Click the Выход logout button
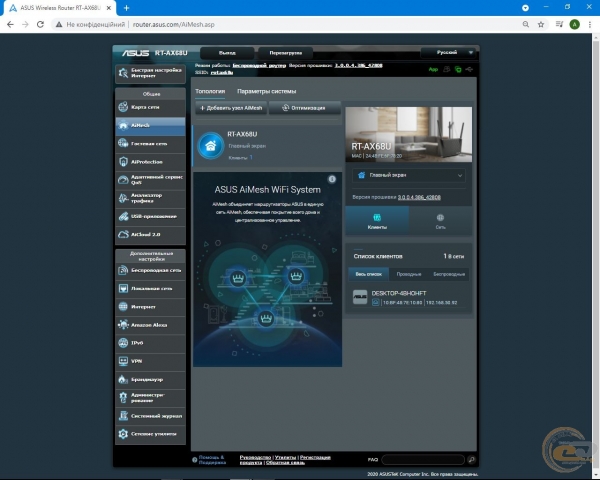The image size is (600, 480). point(227,53)
